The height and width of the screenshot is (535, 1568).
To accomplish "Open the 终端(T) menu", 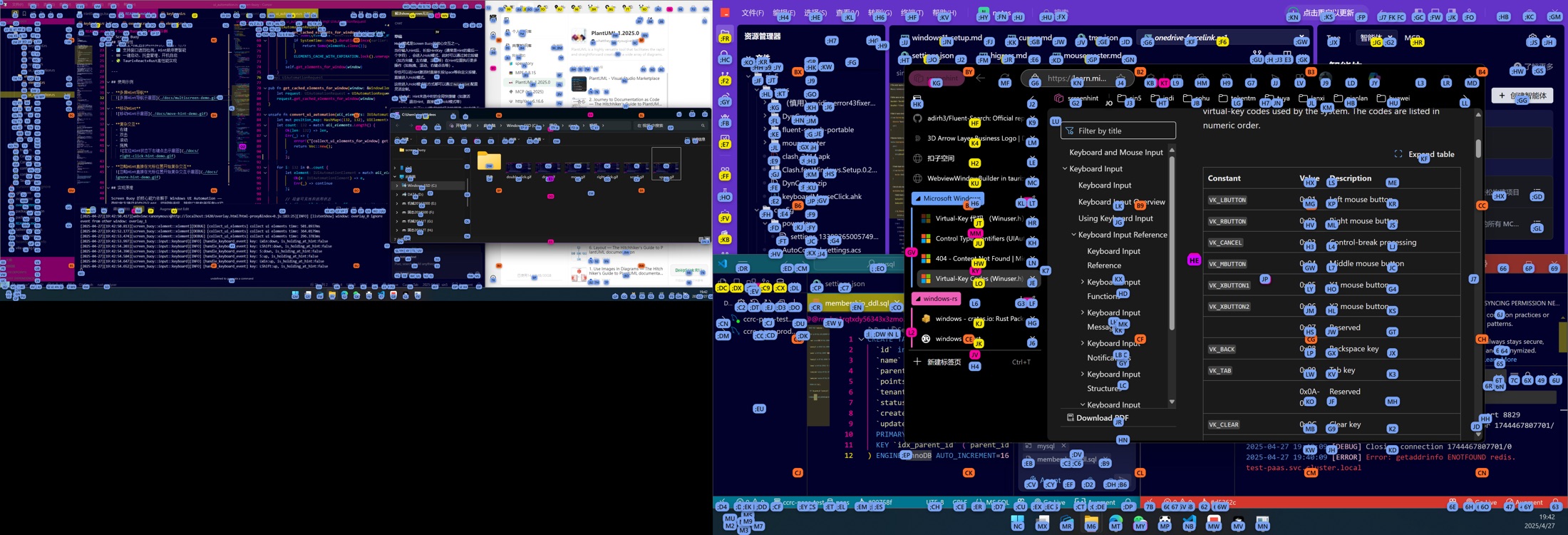I will click(x=912, y=13).
